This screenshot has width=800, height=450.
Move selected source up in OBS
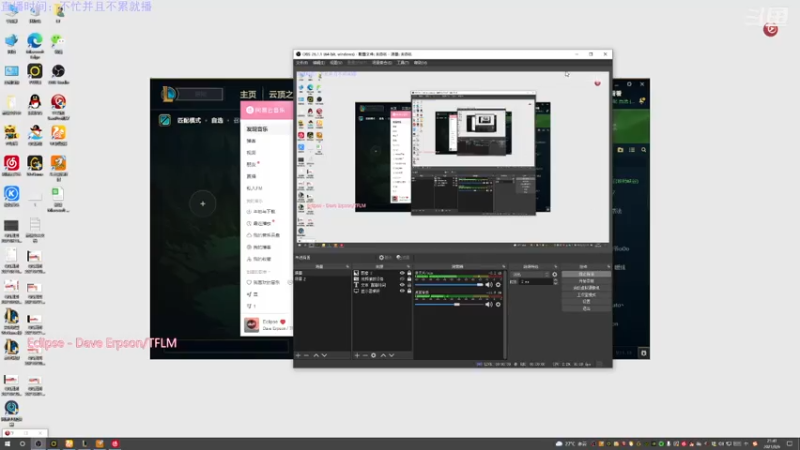383,355
